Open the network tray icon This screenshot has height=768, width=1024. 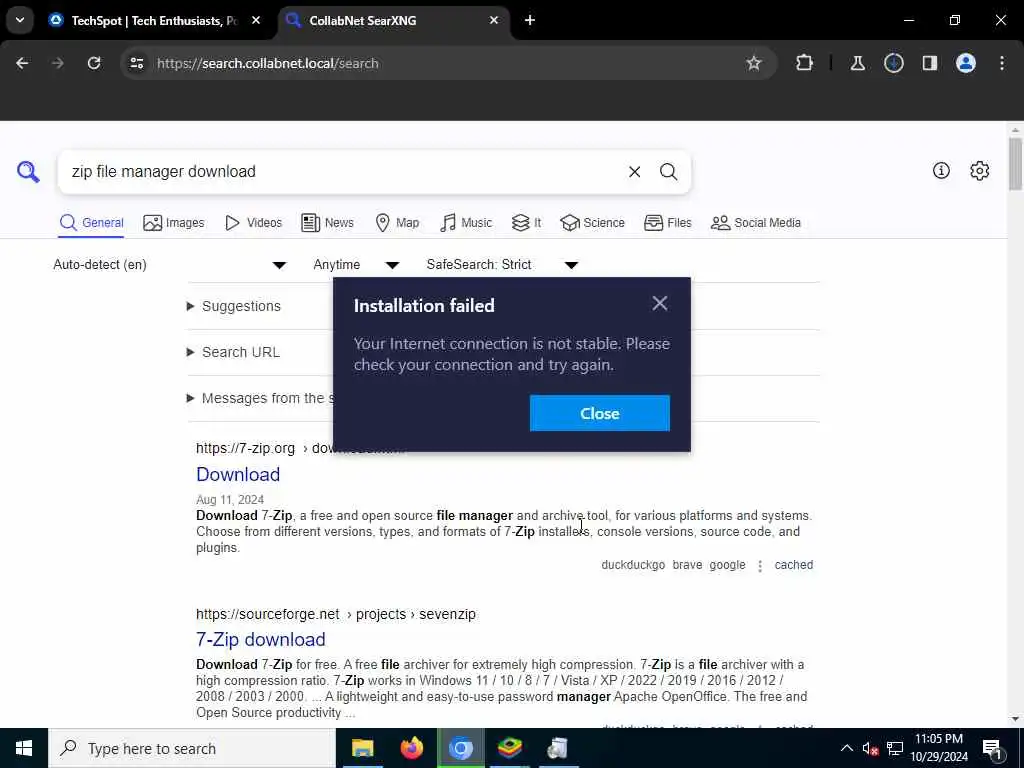pyautogui.click(x=894, y=748)
